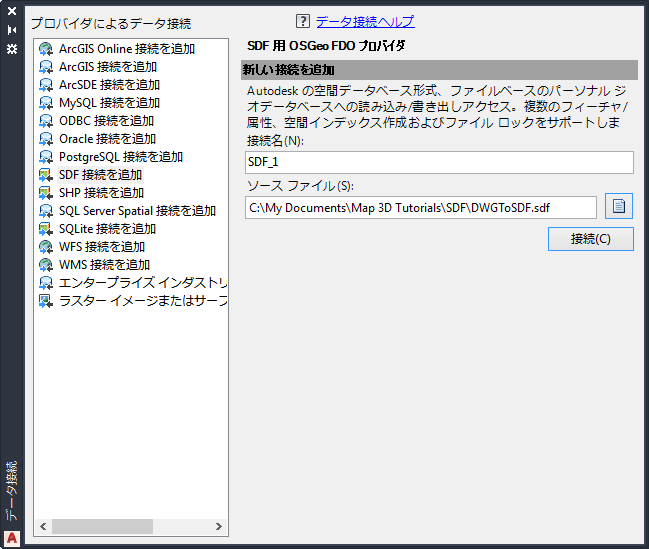The width and height of the screenshot is (649, 549).
Task: Select ArcGIS Online 接続を追加
Action: coord(127,49)
